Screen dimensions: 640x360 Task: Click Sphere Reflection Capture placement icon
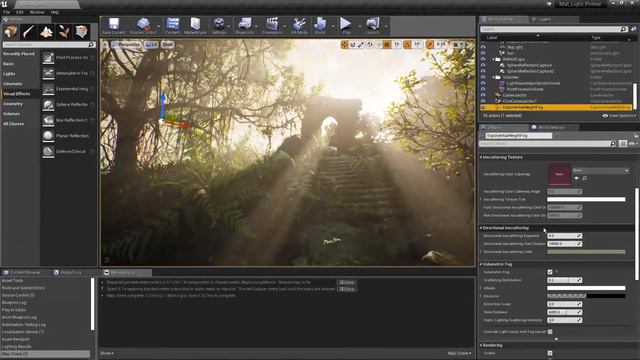(x=48, y=105)
